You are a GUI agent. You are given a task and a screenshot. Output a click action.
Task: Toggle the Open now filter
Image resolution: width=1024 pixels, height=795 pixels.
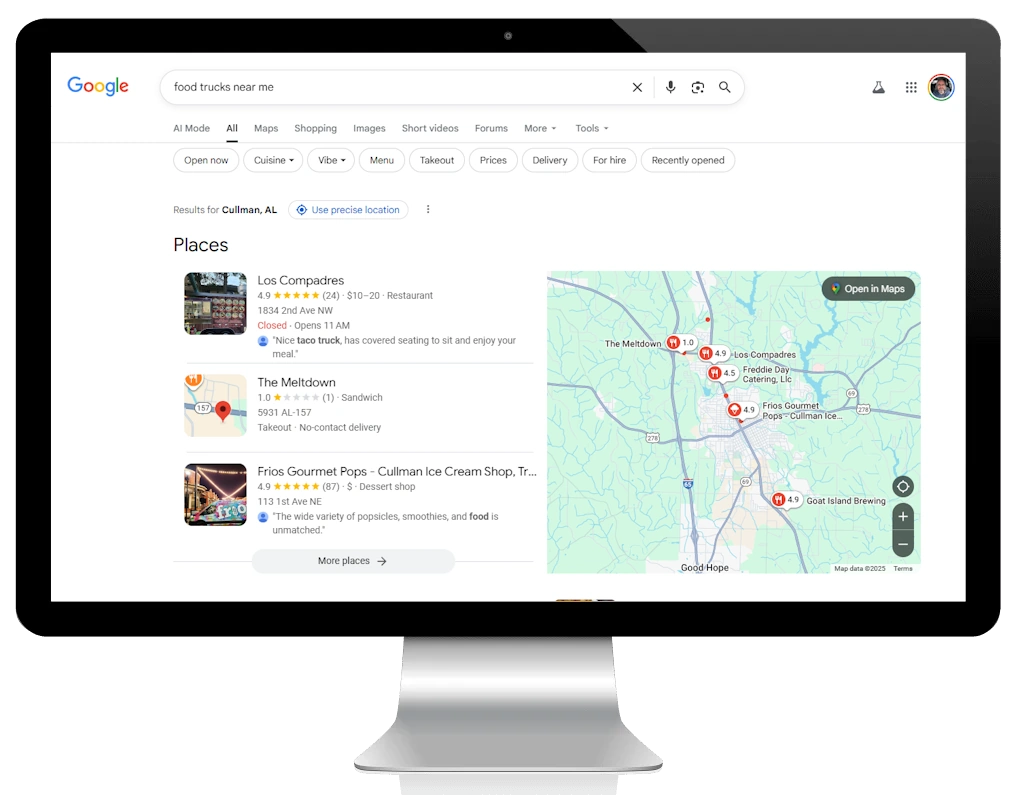point(206,161)
